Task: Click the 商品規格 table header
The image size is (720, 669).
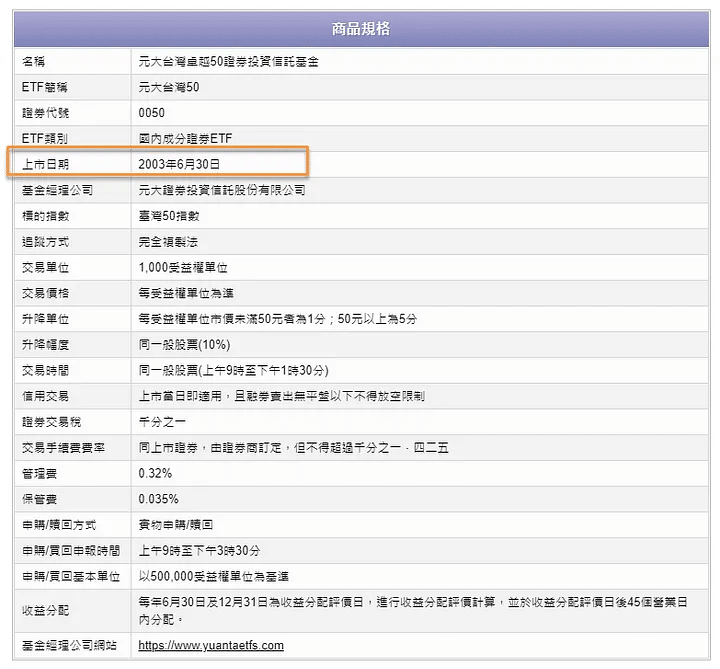Action: [x=361, y=29]
